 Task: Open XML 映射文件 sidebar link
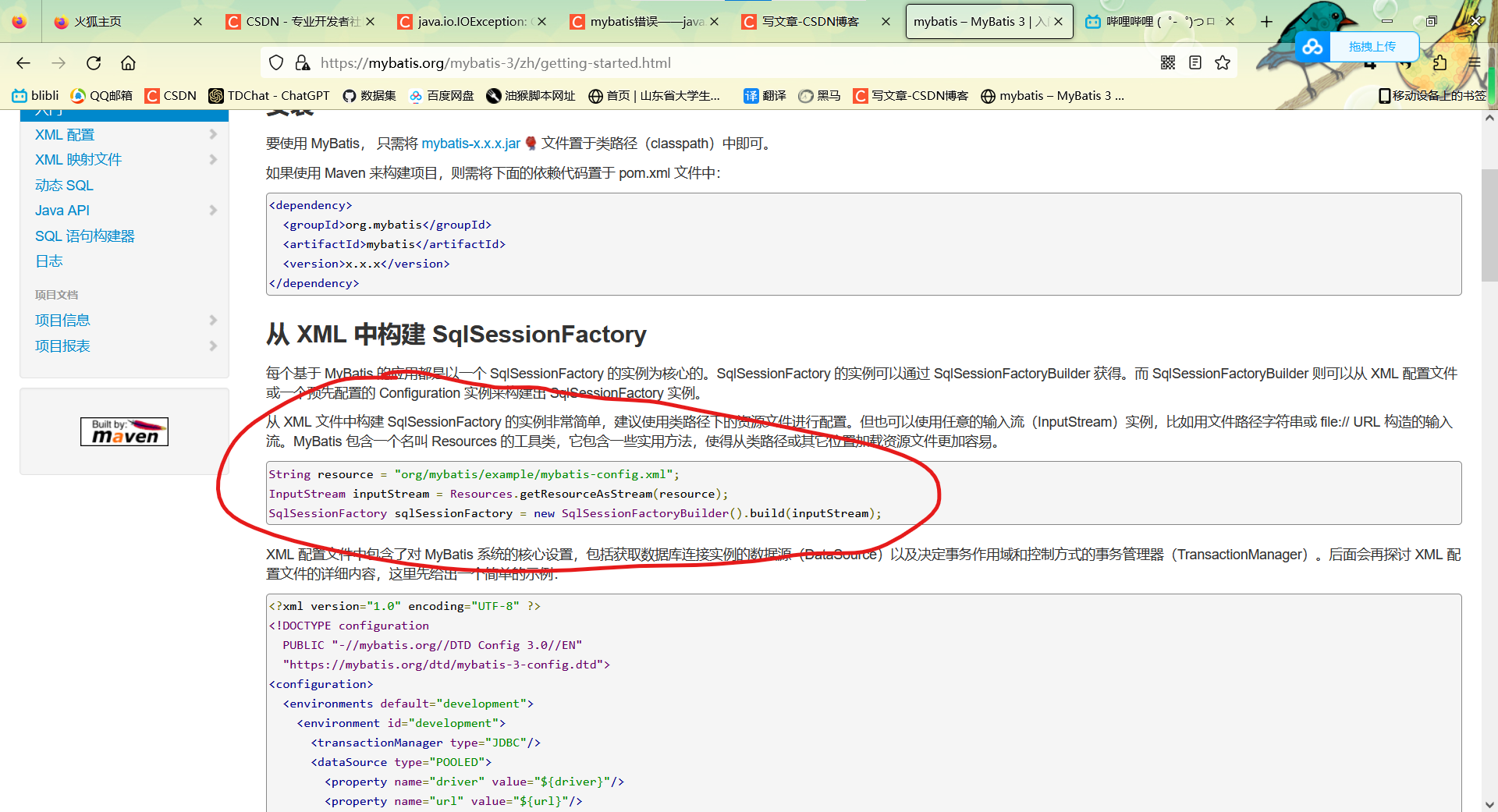tap(78, 160)
